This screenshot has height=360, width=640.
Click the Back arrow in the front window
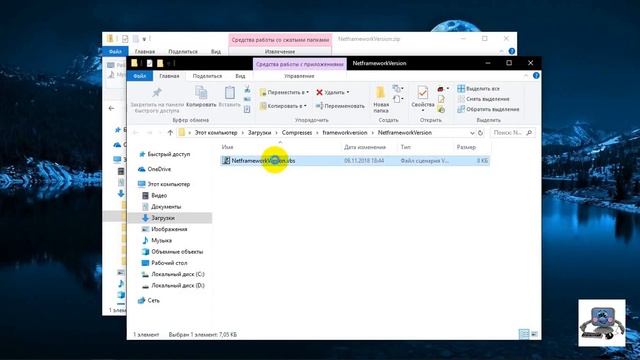pos(136,133)
